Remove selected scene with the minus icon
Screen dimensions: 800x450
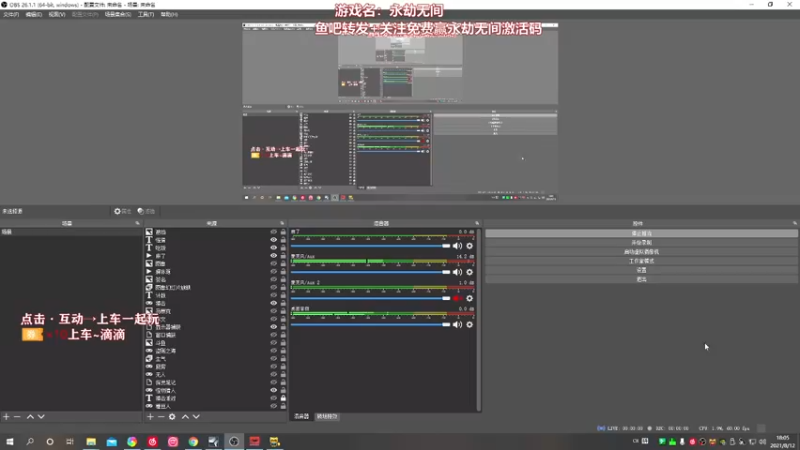[x=17, y=417]
